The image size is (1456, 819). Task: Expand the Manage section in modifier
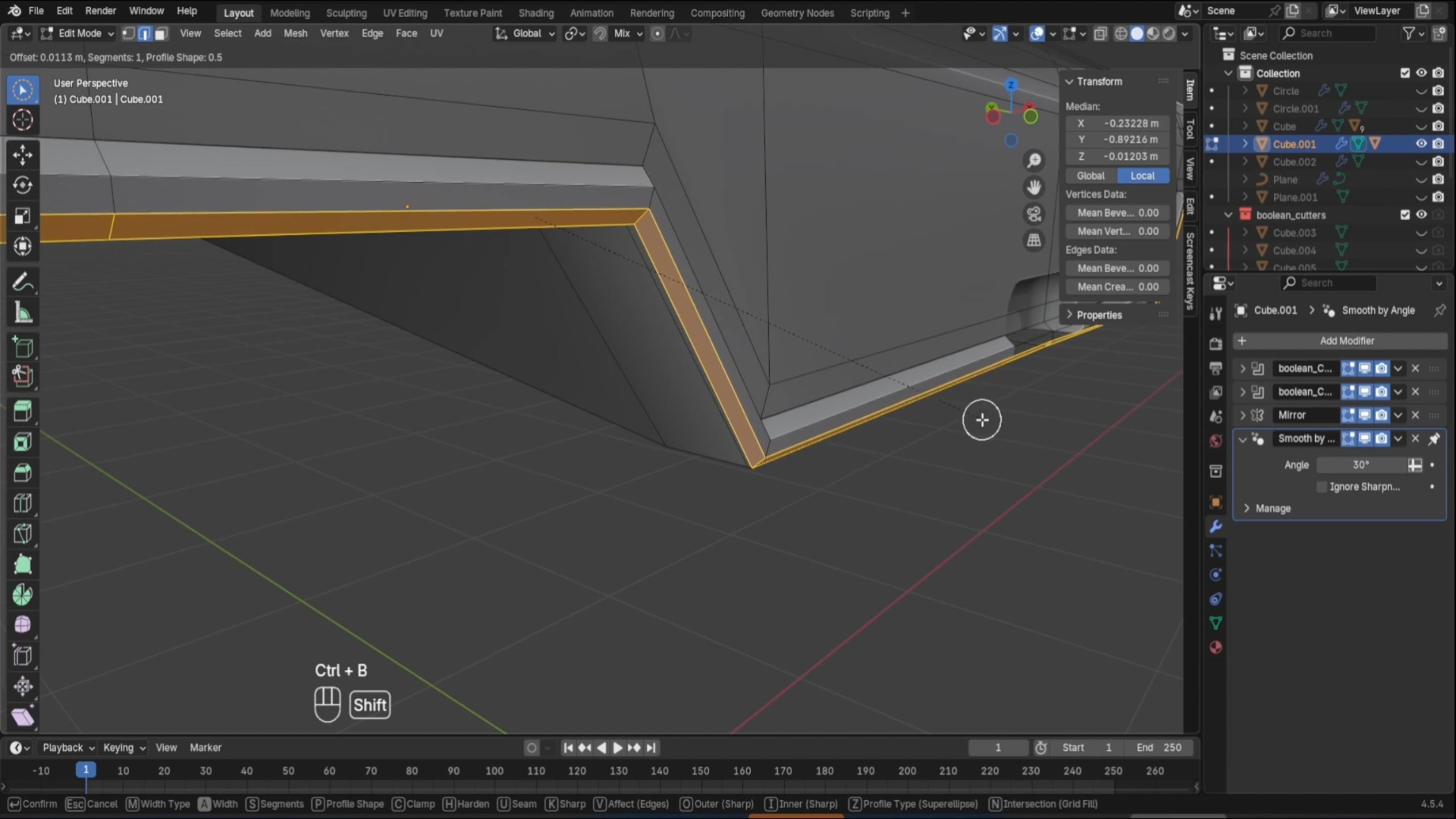coord(1272,509)
